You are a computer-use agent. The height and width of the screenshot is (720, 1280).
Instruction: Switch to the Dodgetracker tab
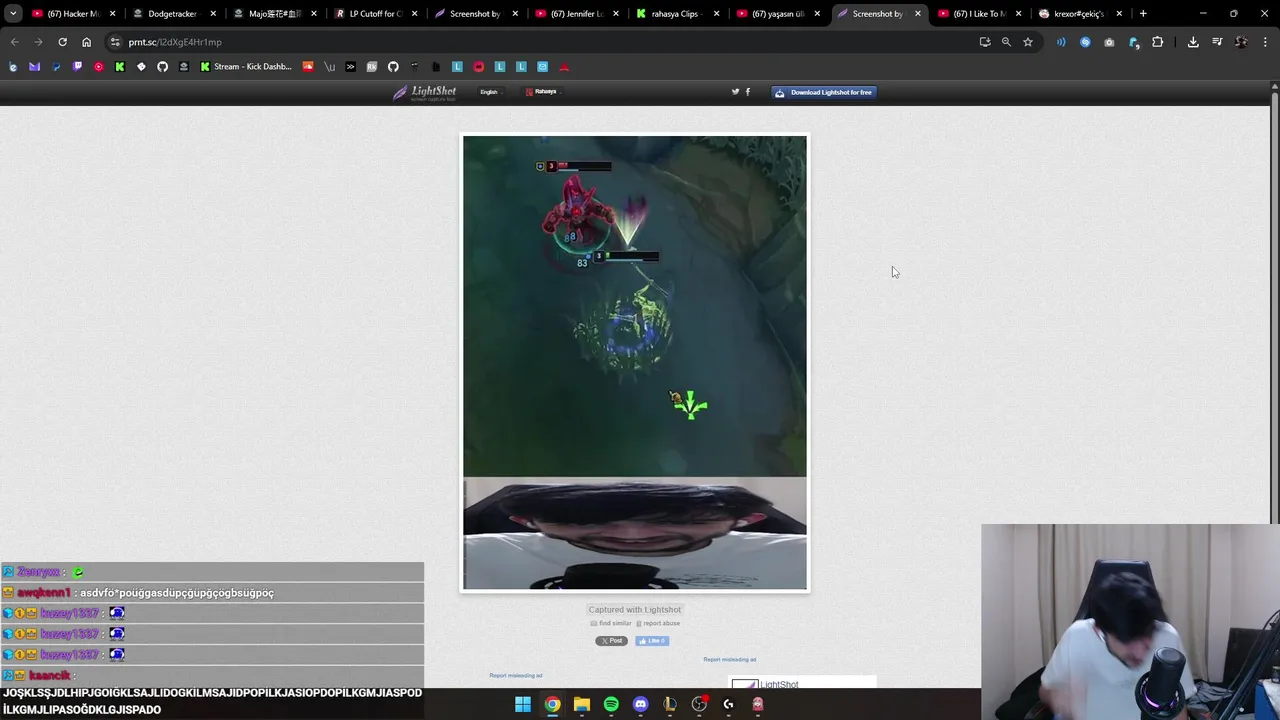pos(174,14)
